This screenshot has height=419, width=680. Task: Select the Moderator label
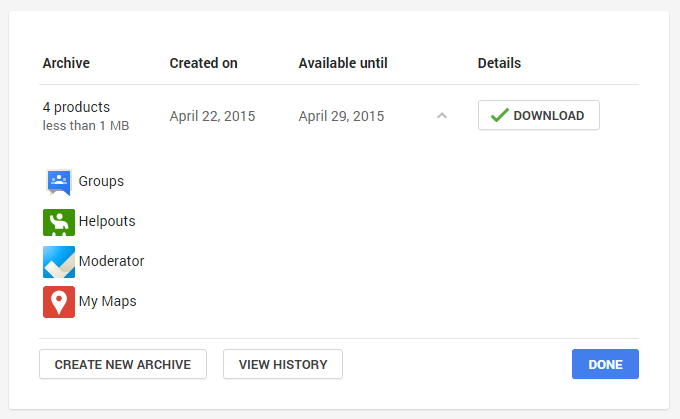pos(111,261)
